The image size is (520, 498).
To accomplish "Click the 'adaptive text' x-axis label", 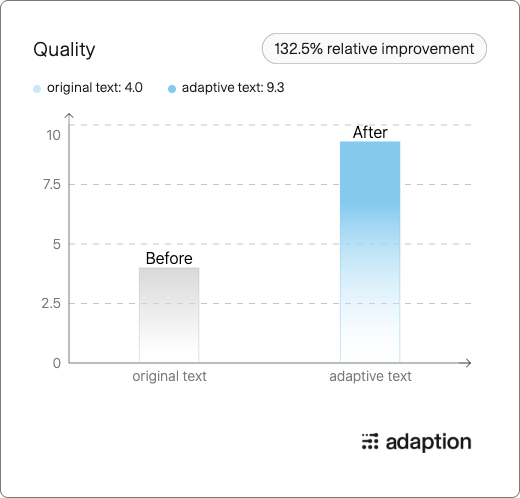I will 370,376.
